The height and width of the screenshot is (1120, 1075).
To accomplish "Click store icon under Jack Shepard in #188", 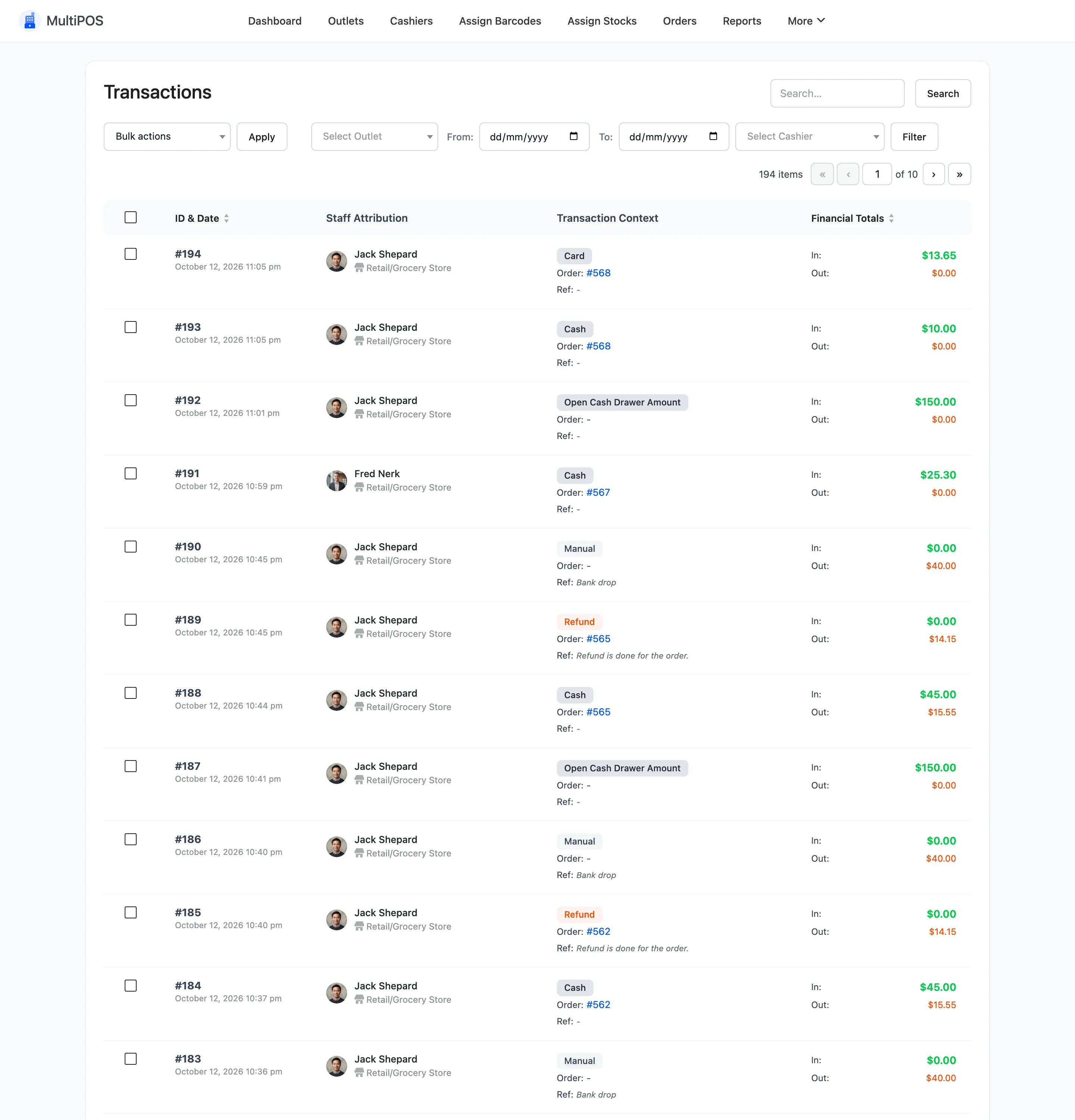I will [x=359, y=707].
